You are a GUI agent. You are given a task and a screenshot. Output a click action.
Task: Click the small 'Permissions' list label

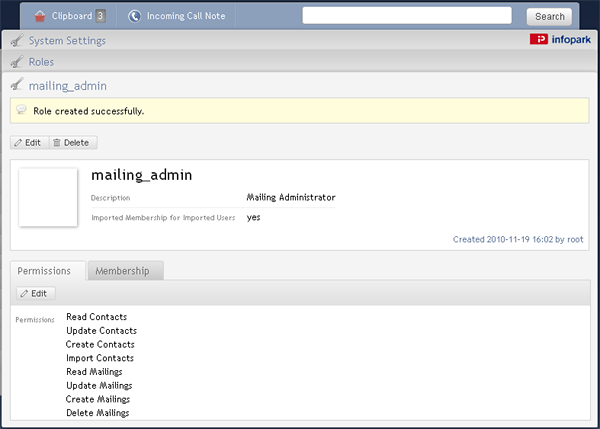click(35, 320)
